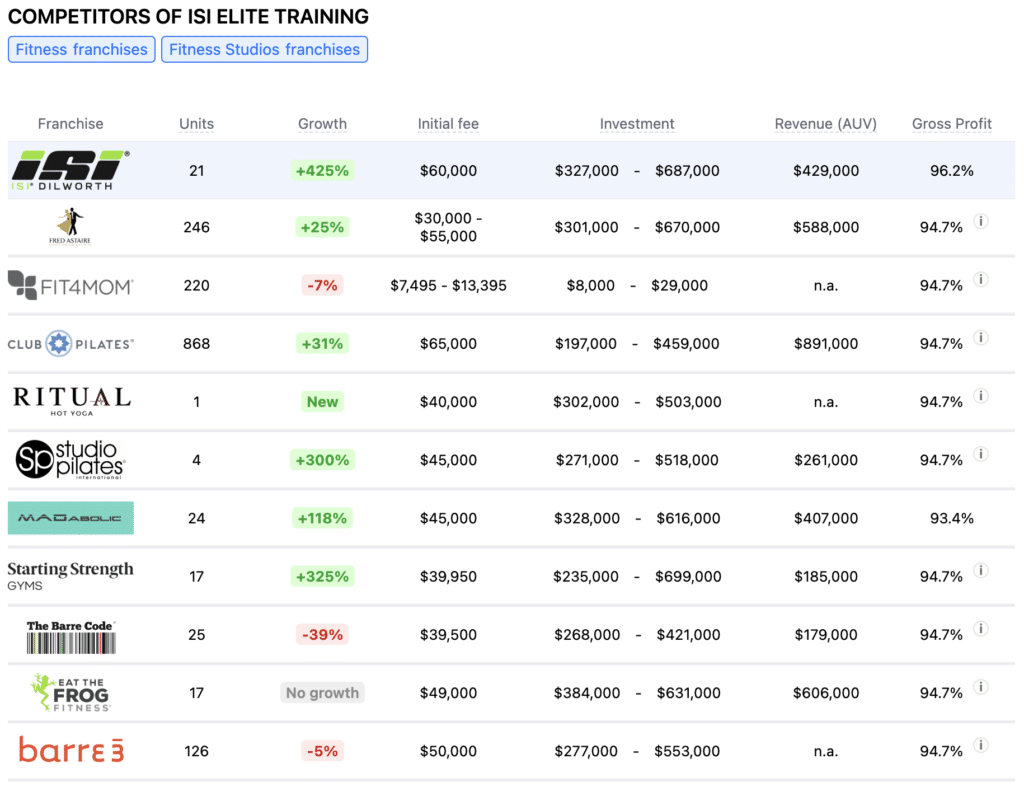Select the $30,000 - $55,000 fee cell
Image resolution: width=1024 pixels, height=796 pixels.
click(448, 227)
